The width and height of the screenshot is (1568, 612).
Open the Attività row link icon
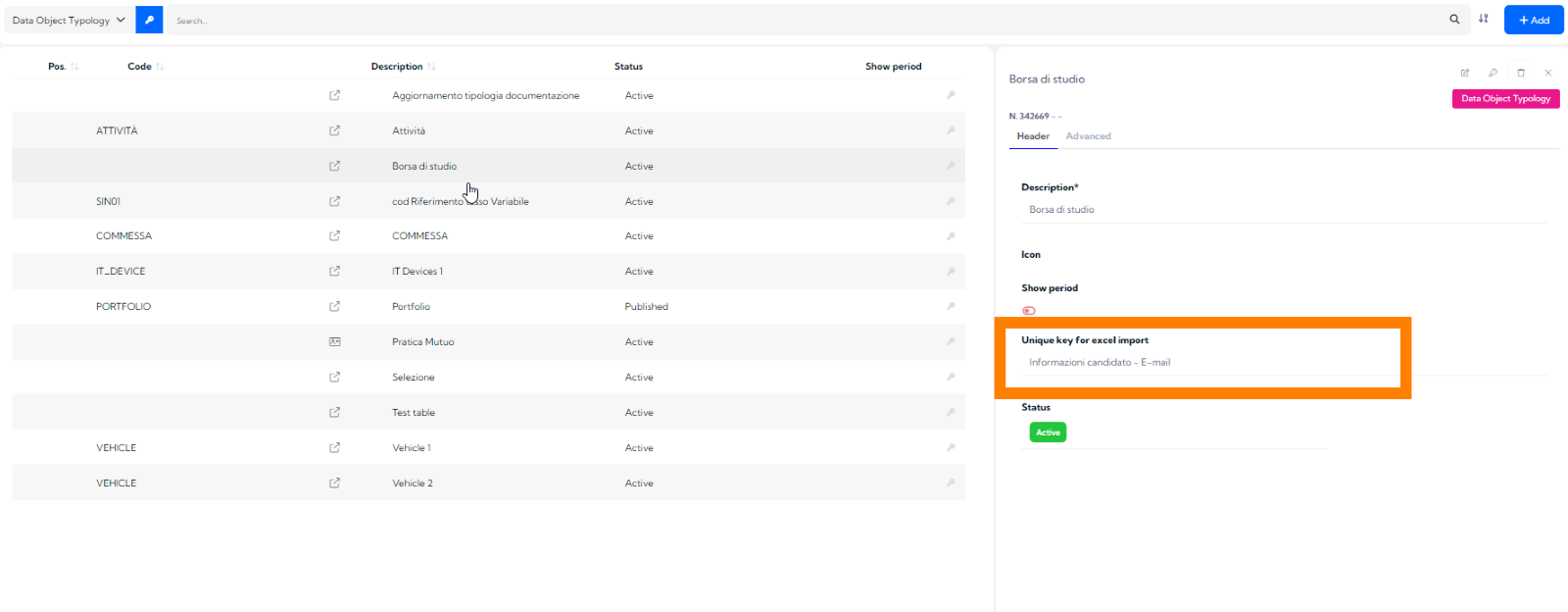tap(335, 130)
